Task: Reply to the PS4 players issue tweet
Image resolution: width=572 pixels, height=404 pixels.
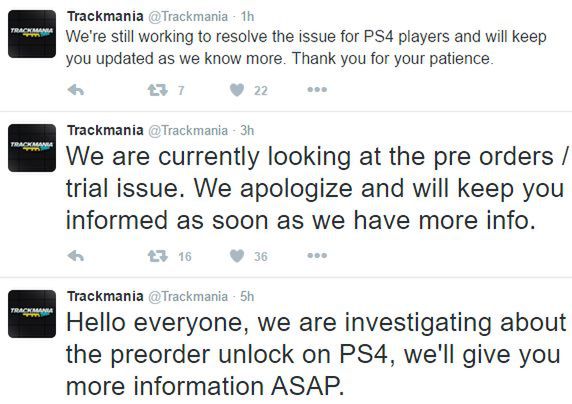Action: (x=76, y=90)
